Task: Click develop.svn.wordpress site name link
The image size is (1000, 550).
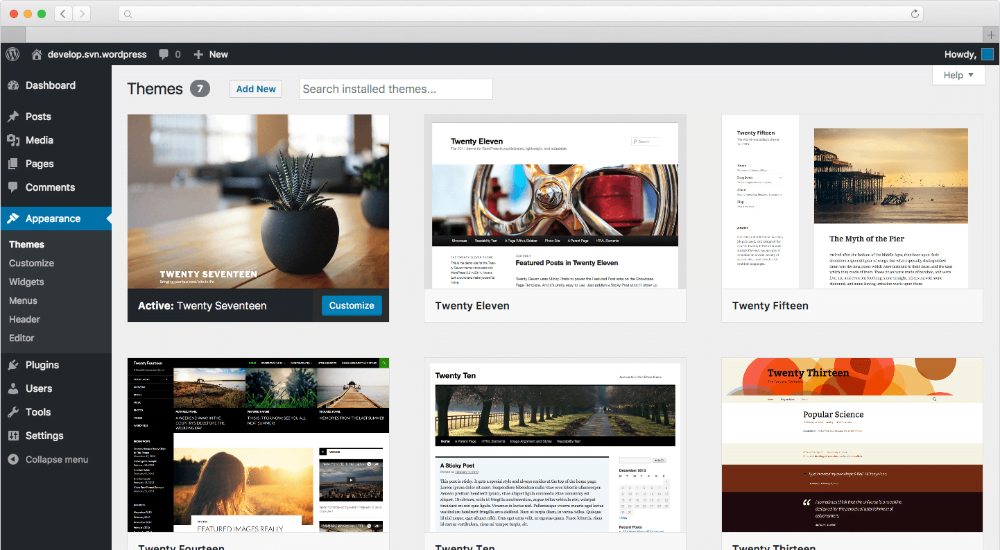Action: [97, 54]
